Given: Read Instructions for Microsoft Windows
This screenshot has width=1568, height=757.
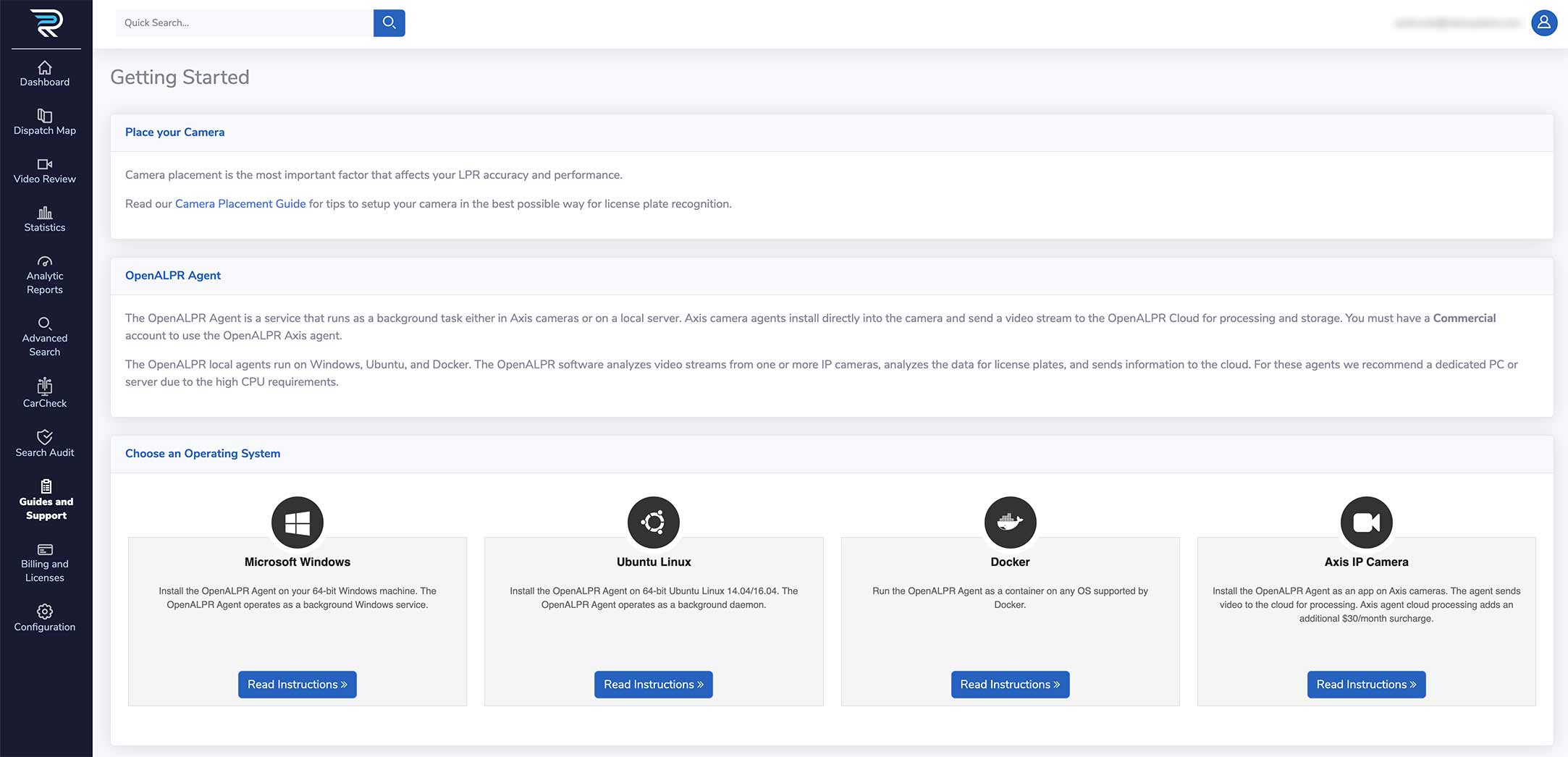Looking at the screenshot, I should point(297,685).
